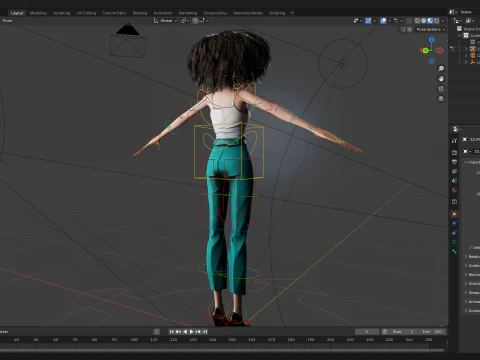Click the red X axis on navigation gizmo

440,51
